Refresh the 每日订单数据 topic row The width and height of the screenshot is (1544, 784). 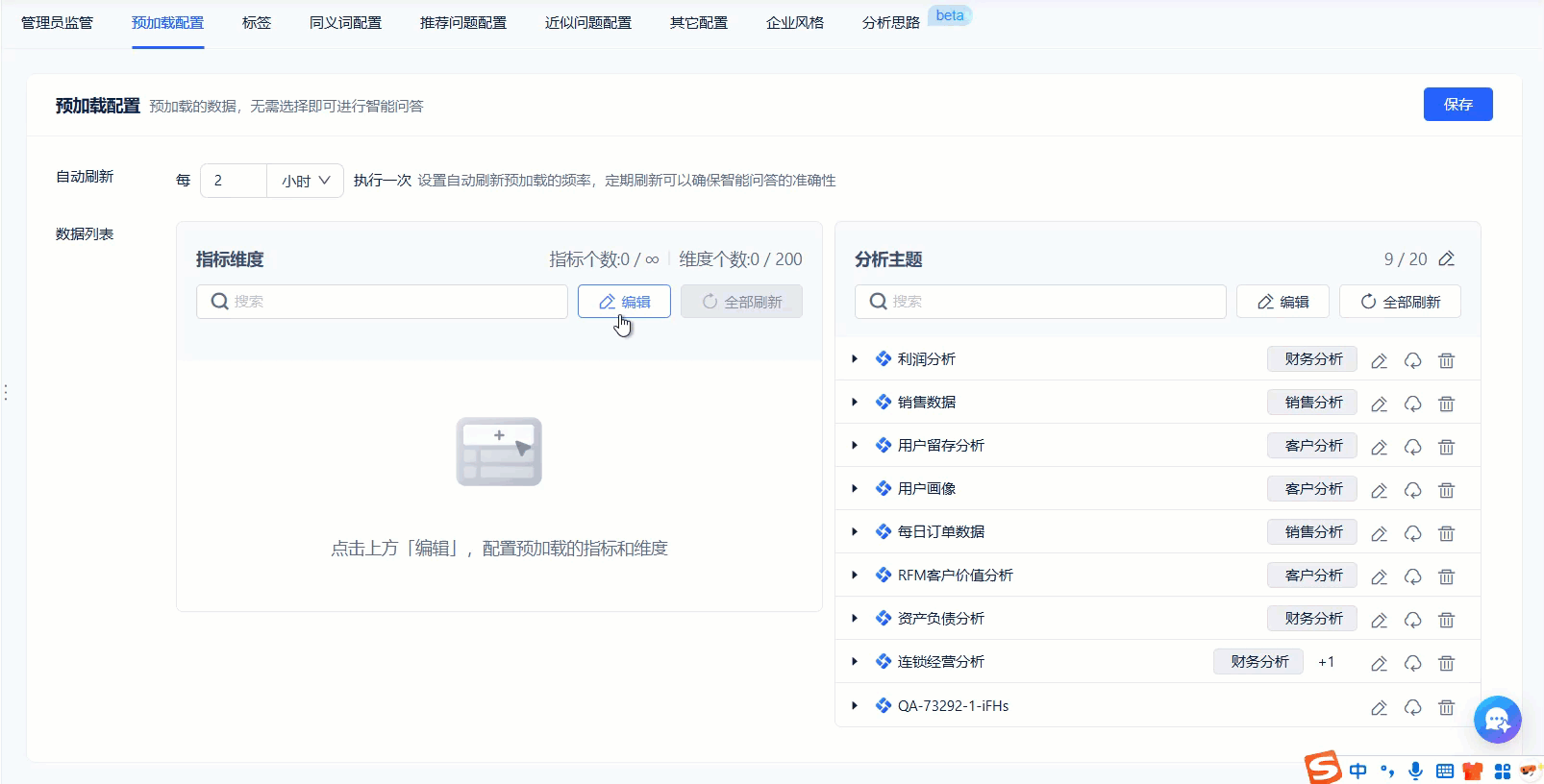[1412, 533]
